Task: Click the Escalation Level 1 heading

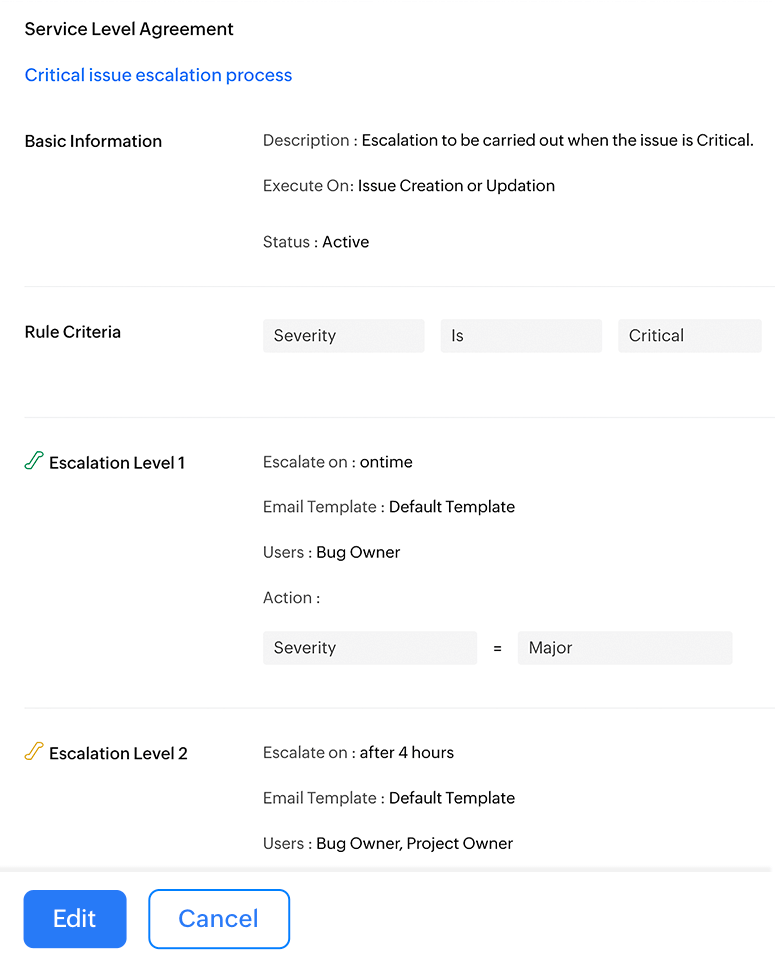Action: tap(117, 463)
